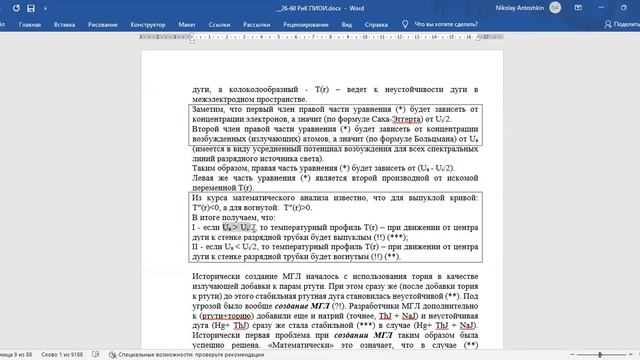Viewport: 640px width, 360px height.
Task: Open the Макет tab
Action: [x=187, y=24]
